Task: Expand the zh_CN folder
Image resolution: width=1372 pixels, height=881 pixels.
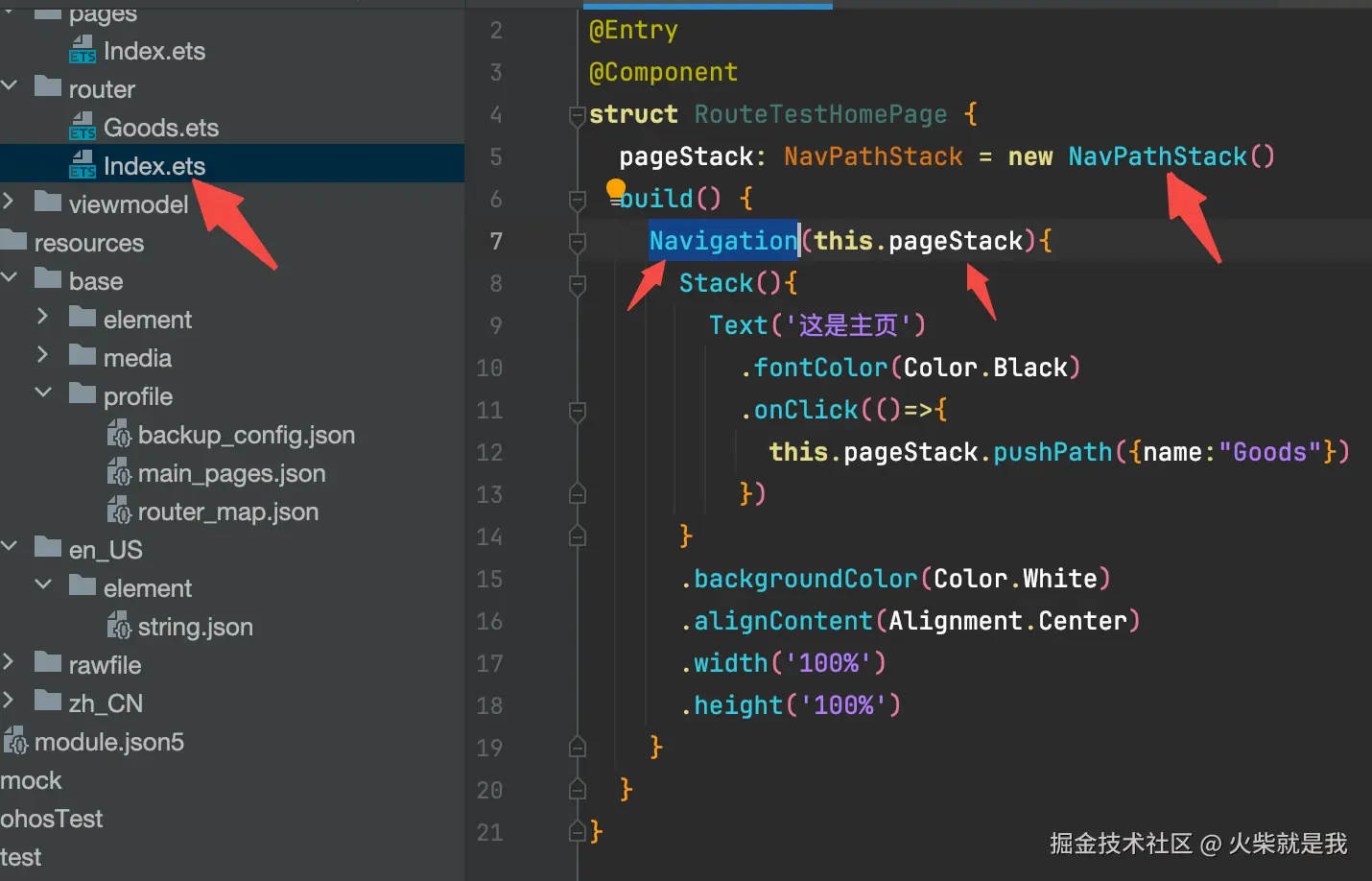Action: pyautogui.click(x=9, y=700)
